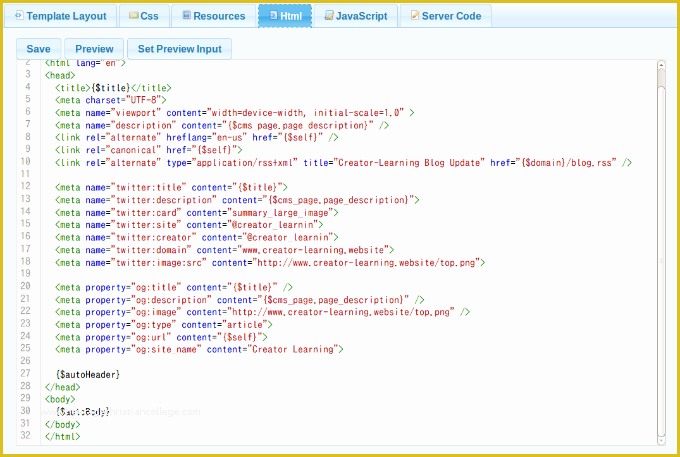680x457 pixels.
Task: Place cursor on the {$autoHeader} line
Action: (x=88, y=374)
